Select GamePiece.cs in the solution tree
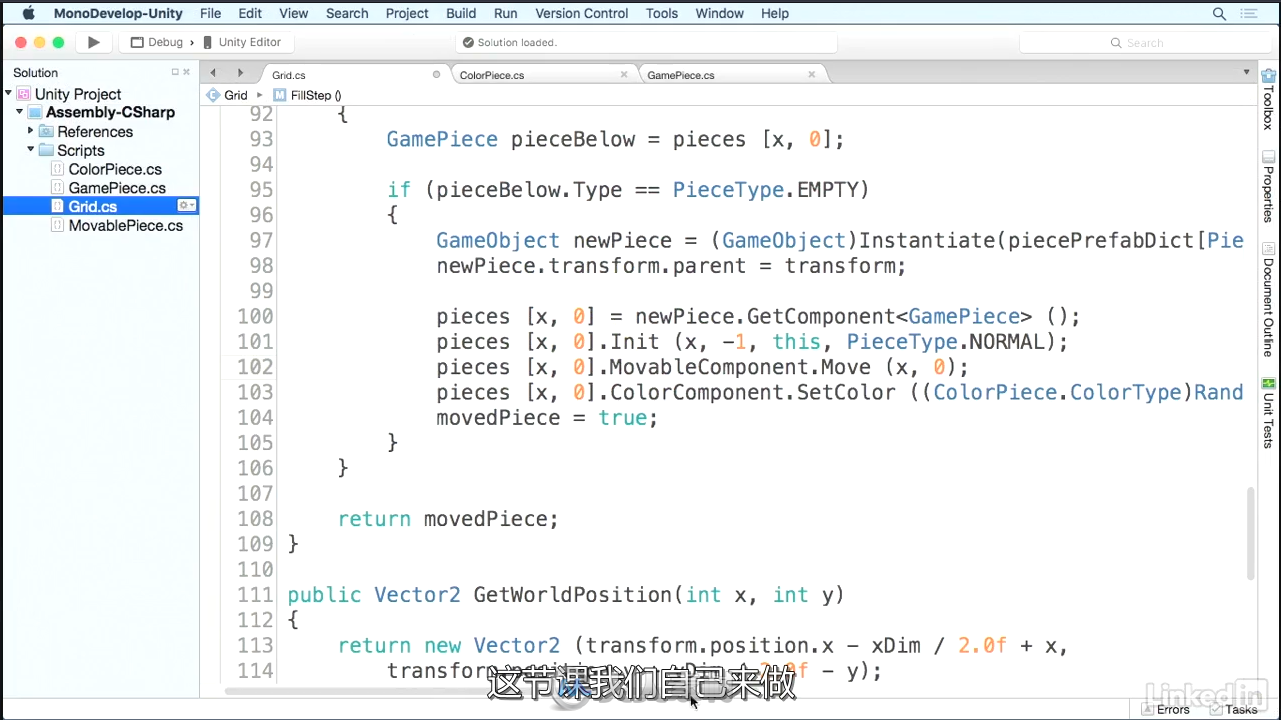 (x=117, y=188)
